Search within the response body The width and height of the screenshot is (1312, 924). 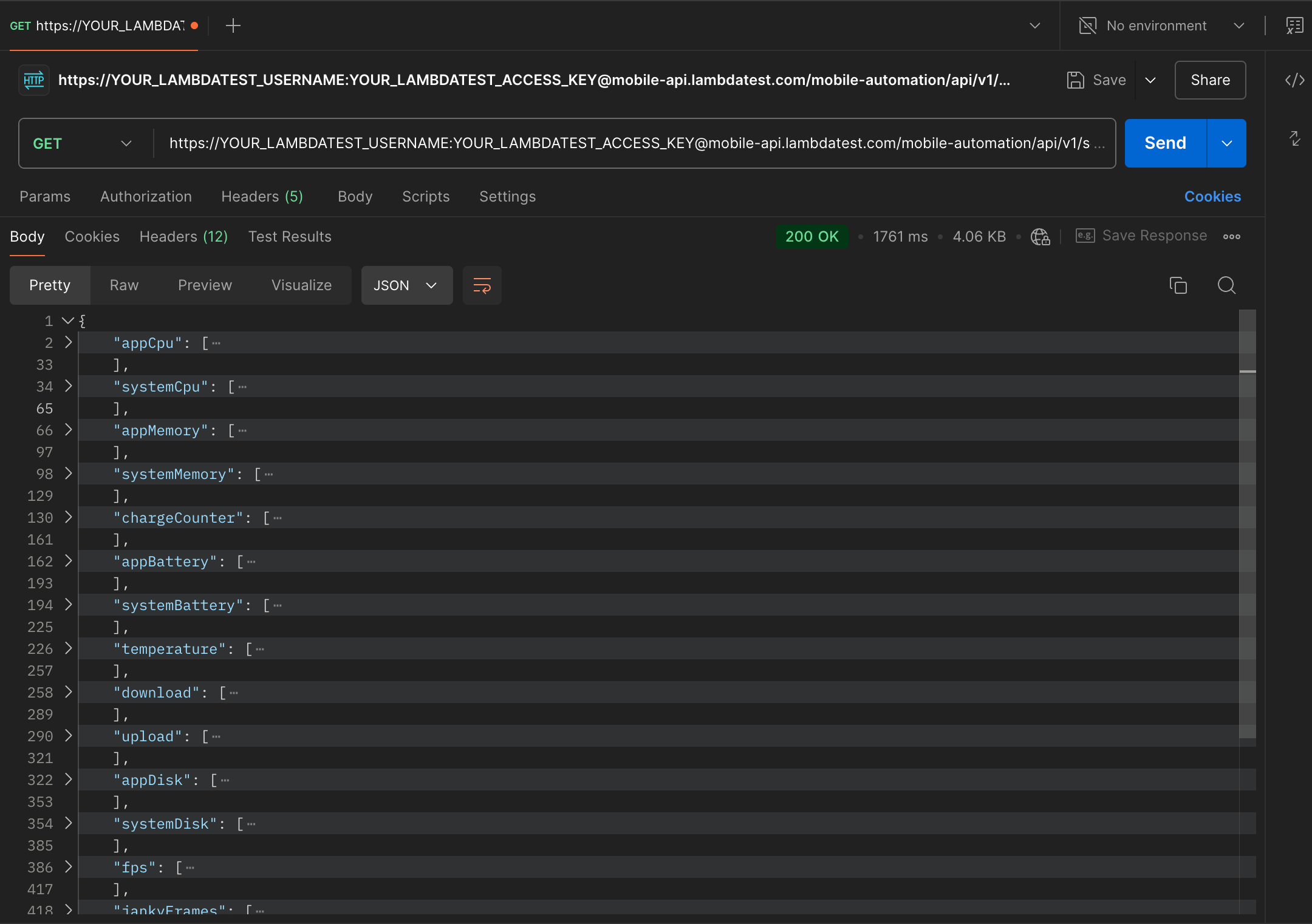pos(1226,285)
